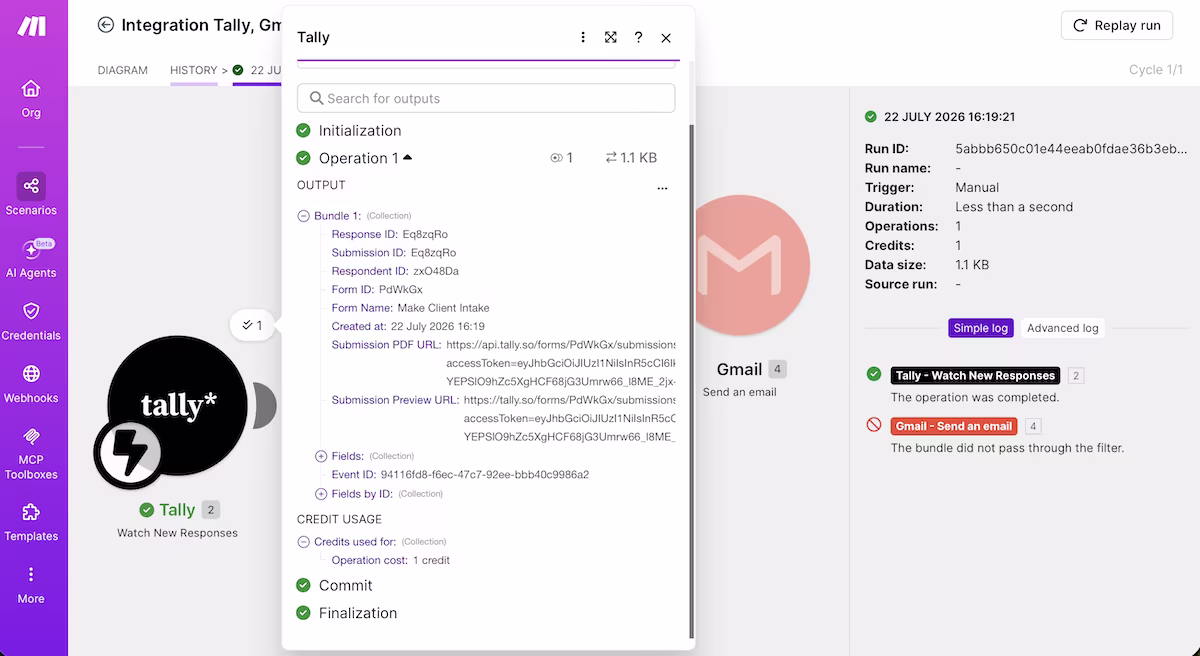Click the Response ID value Eq8zqRo
This screenshot has height=656, width=1200.
(424, 234)
